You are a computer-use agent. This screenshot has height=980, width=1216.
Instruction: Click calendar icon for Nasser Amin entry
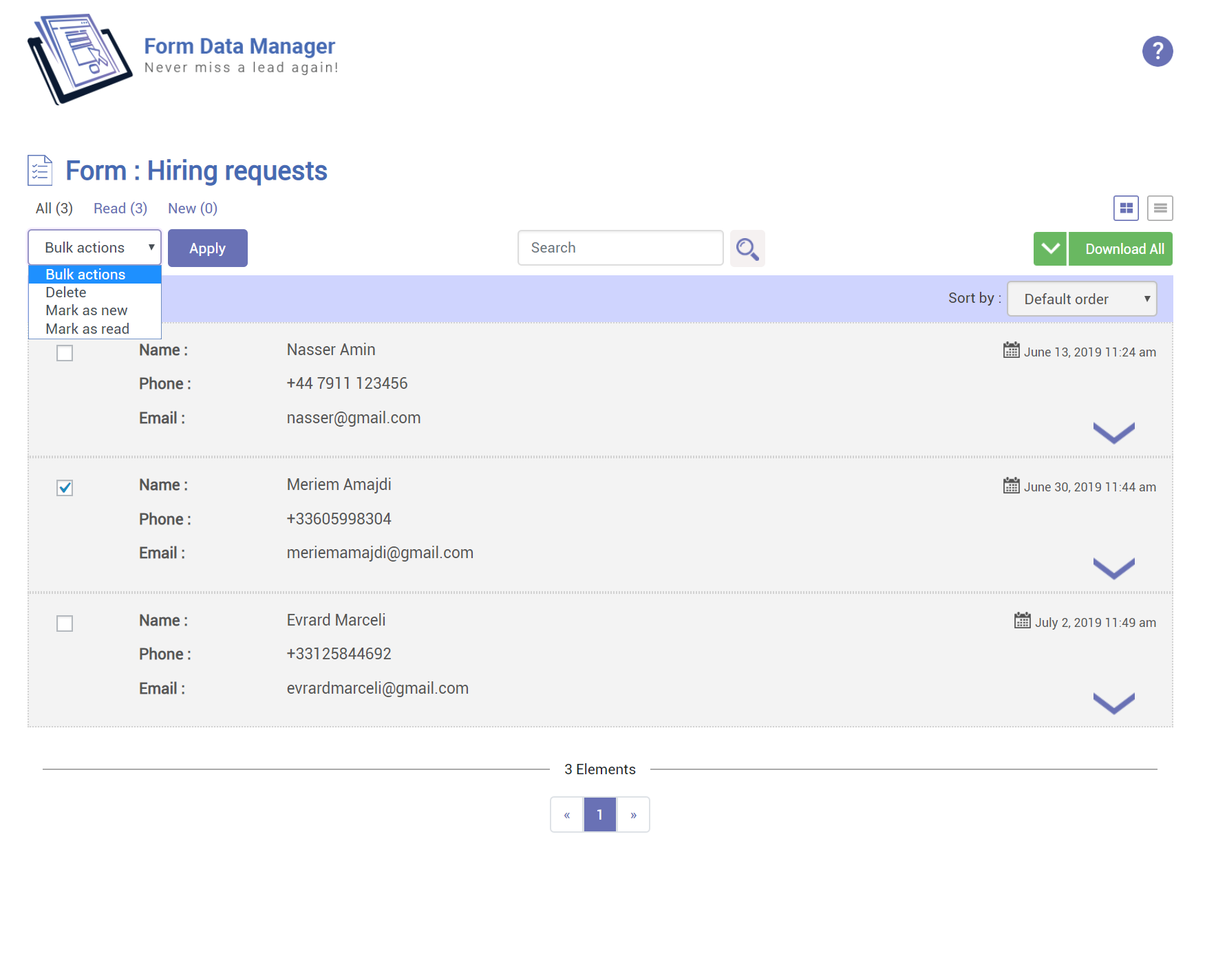tap(1011, 351)
